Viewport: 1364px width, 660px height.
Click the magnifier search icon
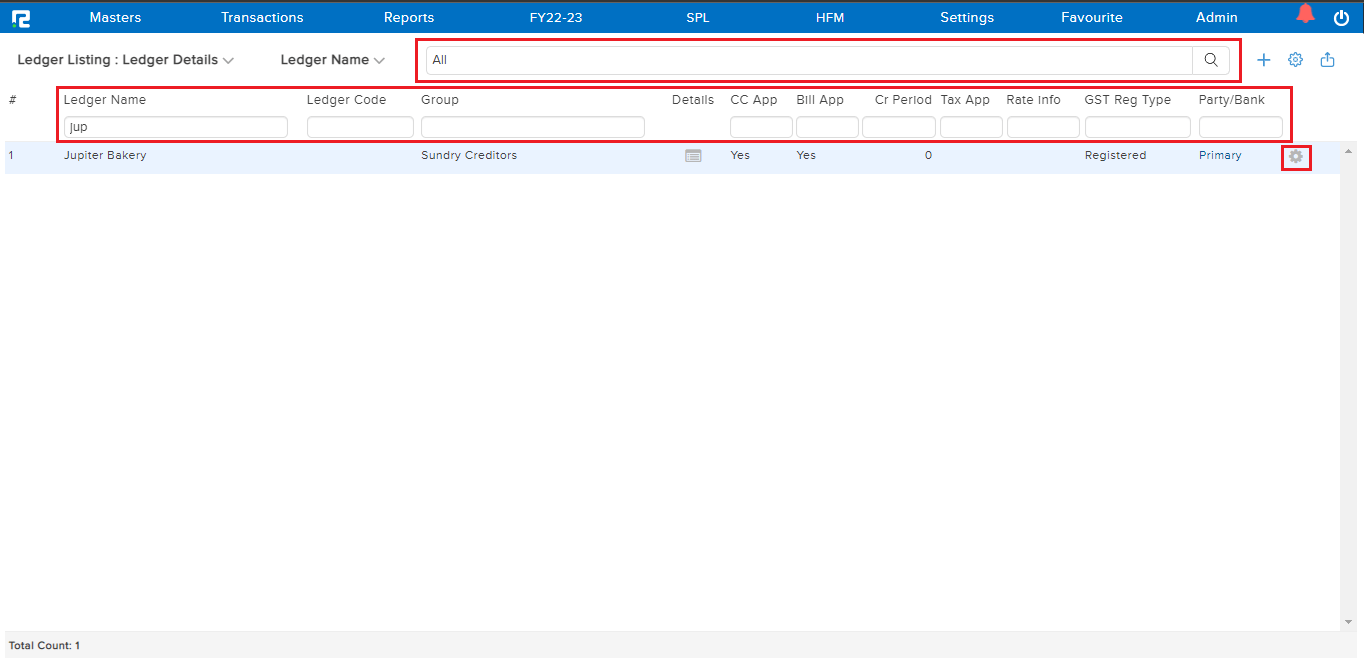click(1211, 60)
